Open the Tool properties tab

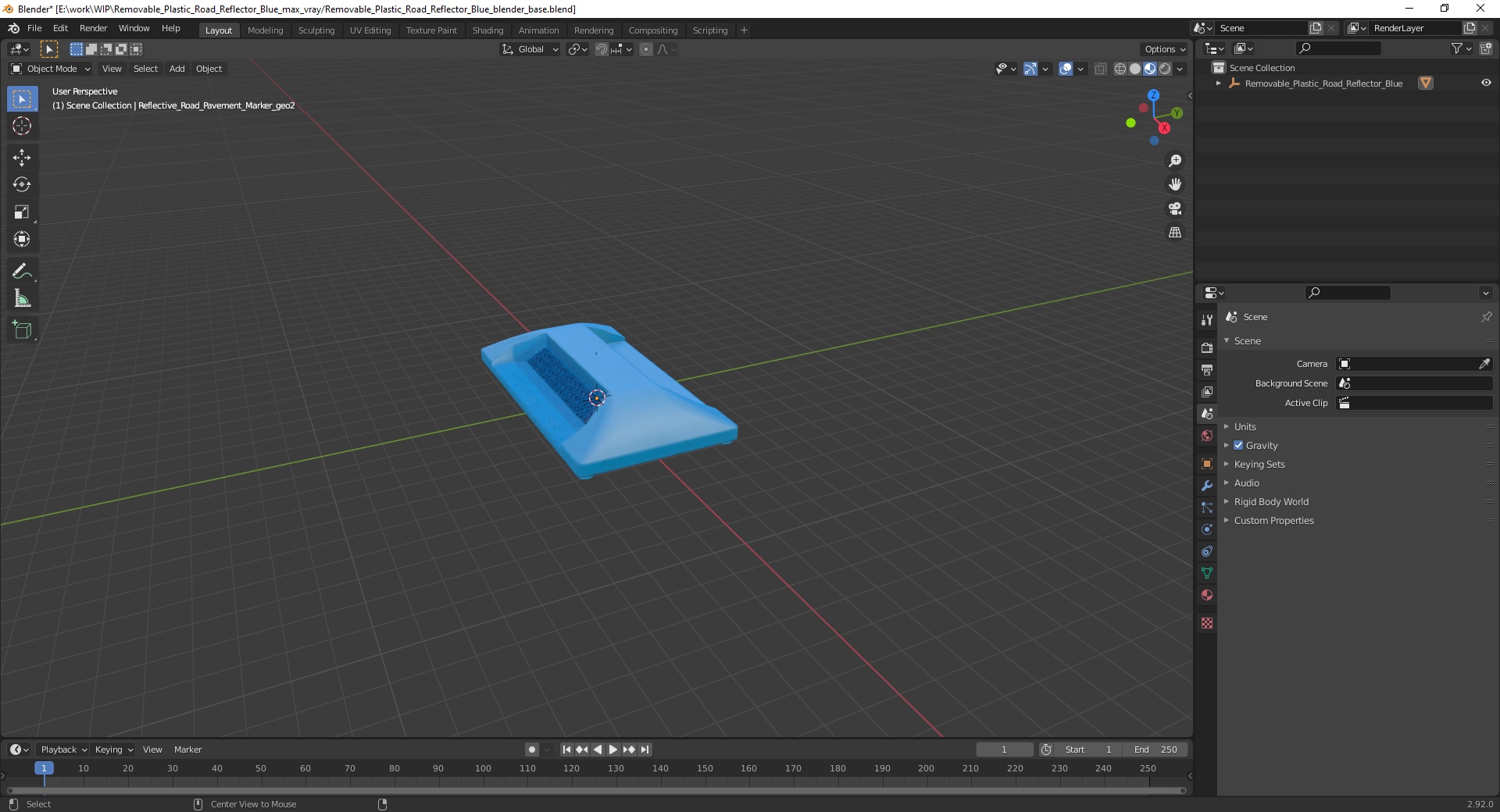click(1207, 319)
